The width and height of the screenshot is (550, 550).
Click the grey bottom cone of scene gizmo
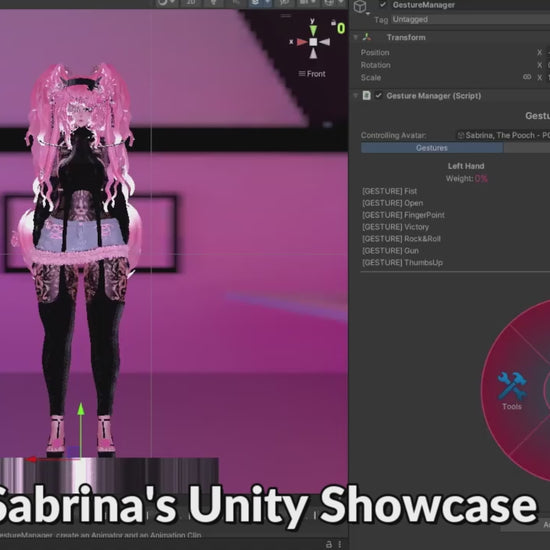(313, 53)
